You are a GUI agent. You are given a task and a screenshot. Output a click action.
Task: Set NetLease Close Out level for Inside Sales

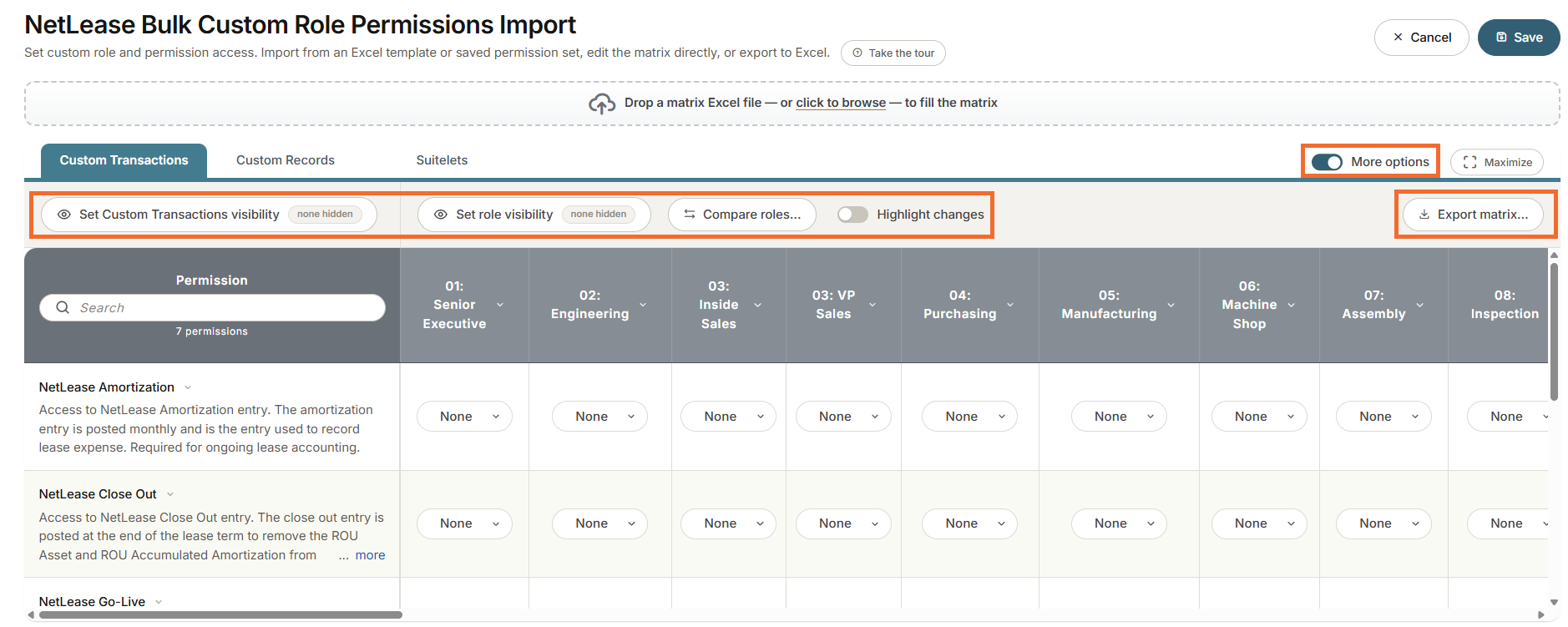click(728, 523)
